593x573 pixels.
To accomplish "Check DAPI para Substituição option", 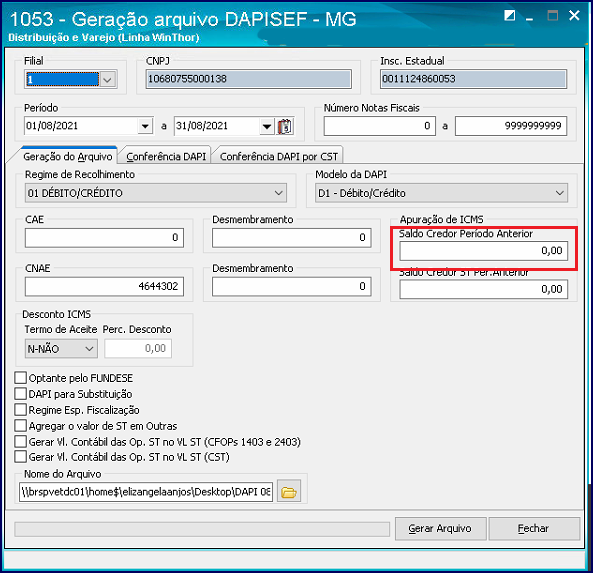I will pyautogui.click(x=20, y=394).
